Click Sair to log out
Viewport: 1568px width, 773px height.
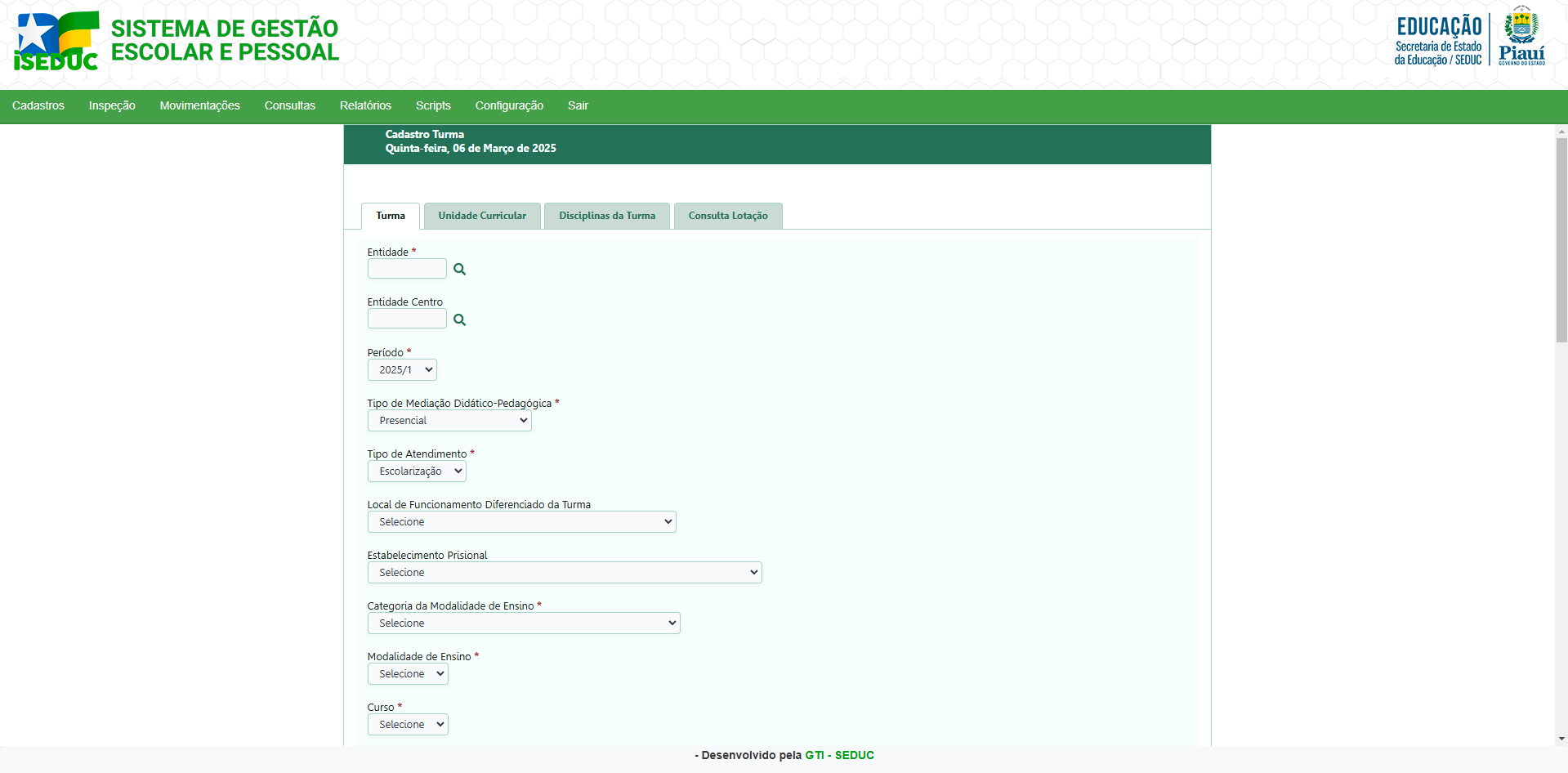tap(578, 105)
